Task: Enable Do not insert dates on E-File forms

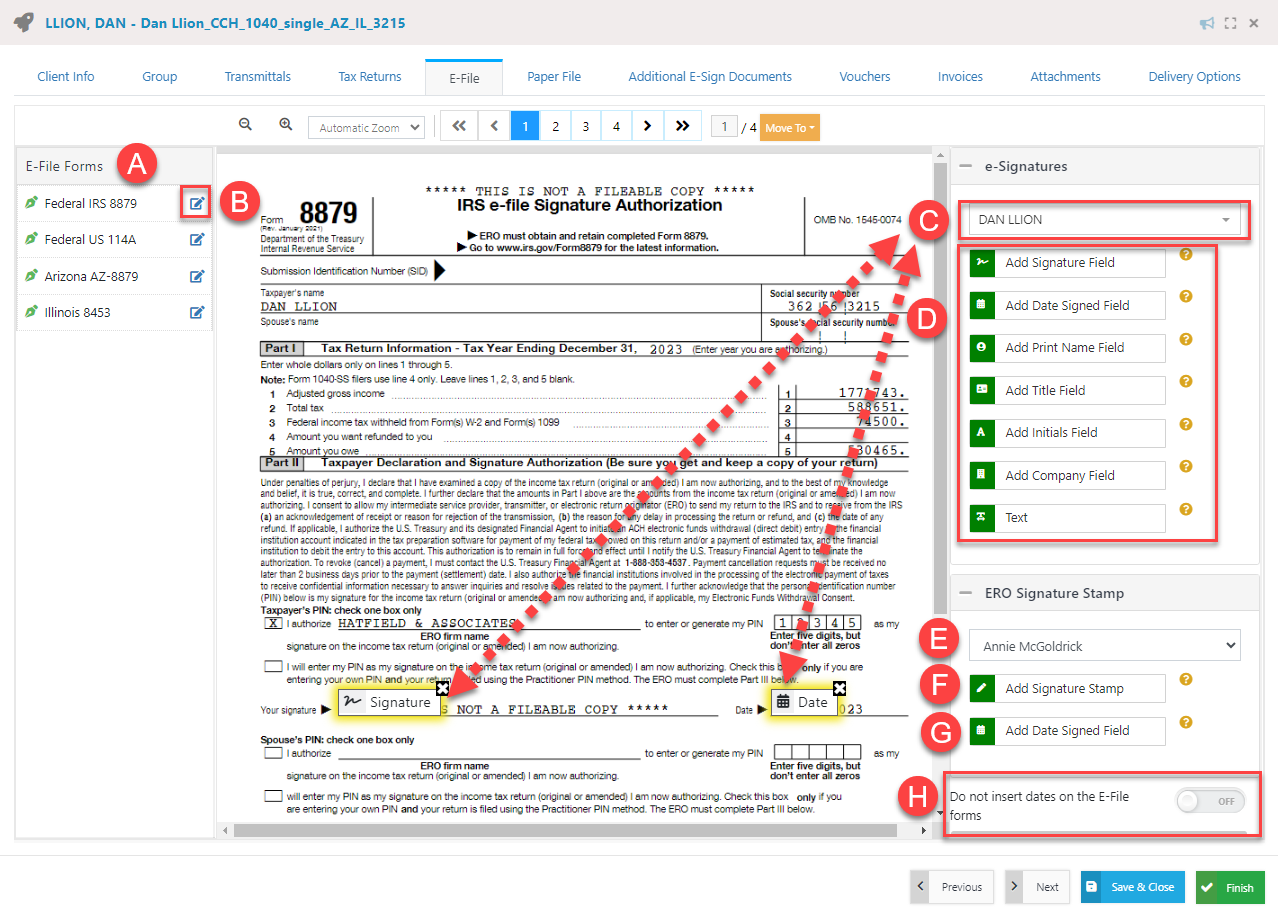Action: tap(1209, 800)
